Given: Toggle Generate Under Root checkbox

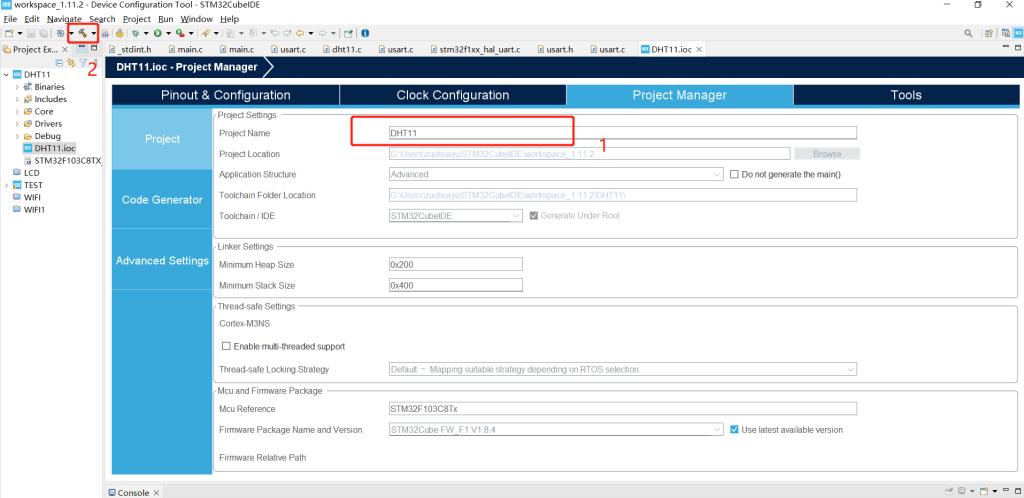Looking at the screenshot, I should click(534, 215).
